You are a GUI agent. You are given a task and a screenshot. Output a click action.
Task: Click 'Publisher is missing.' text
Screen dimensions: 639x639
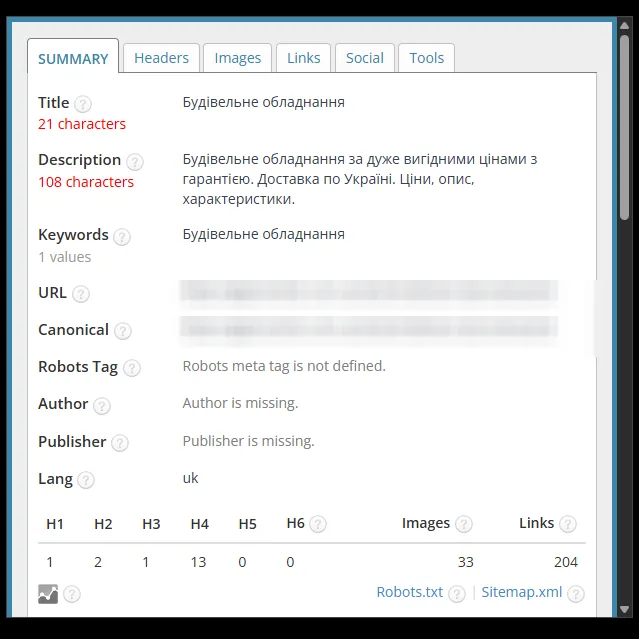[x=249, y=441]
